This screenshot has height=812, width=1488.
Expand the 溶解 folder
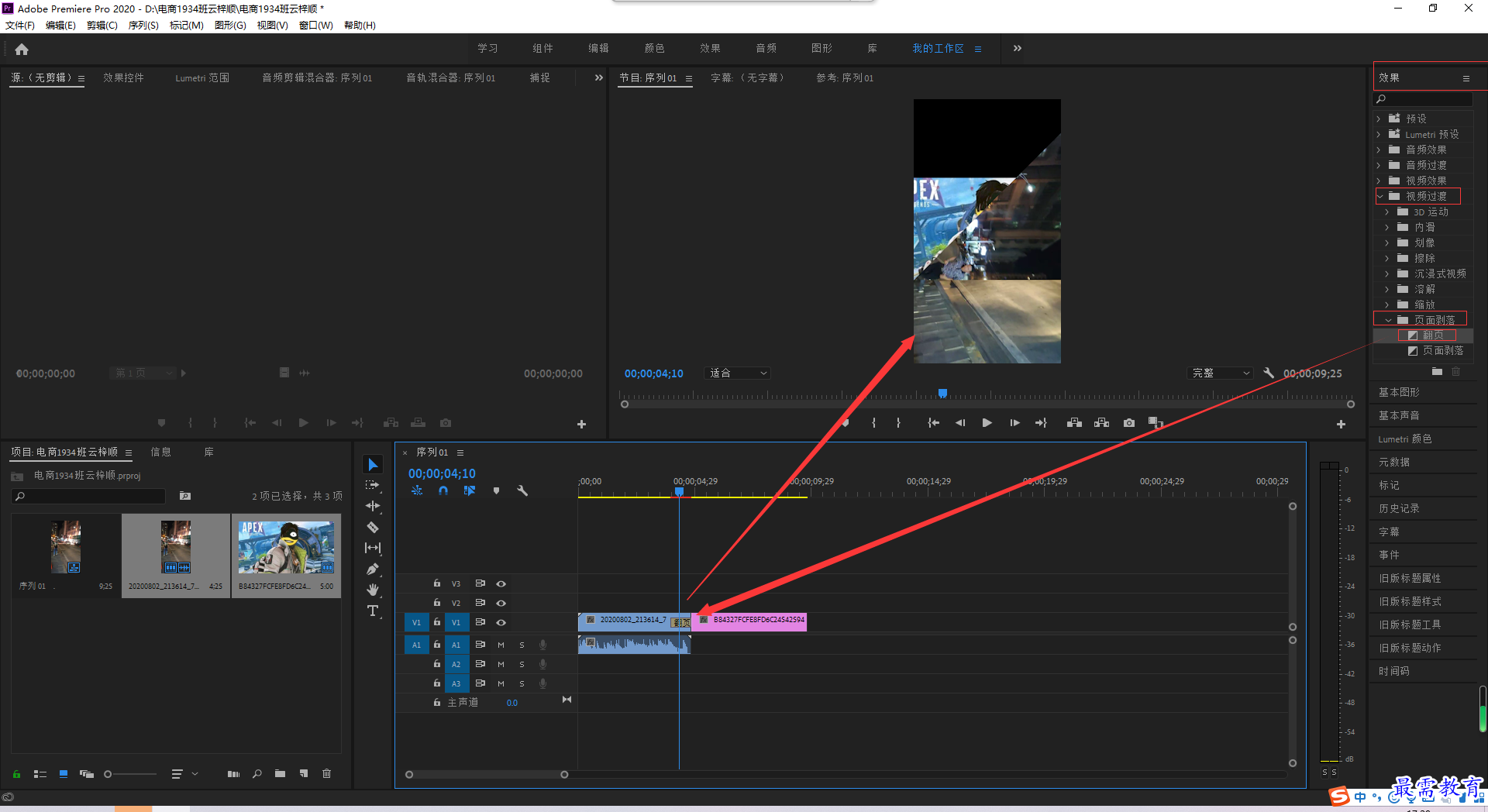point(1386,289)
